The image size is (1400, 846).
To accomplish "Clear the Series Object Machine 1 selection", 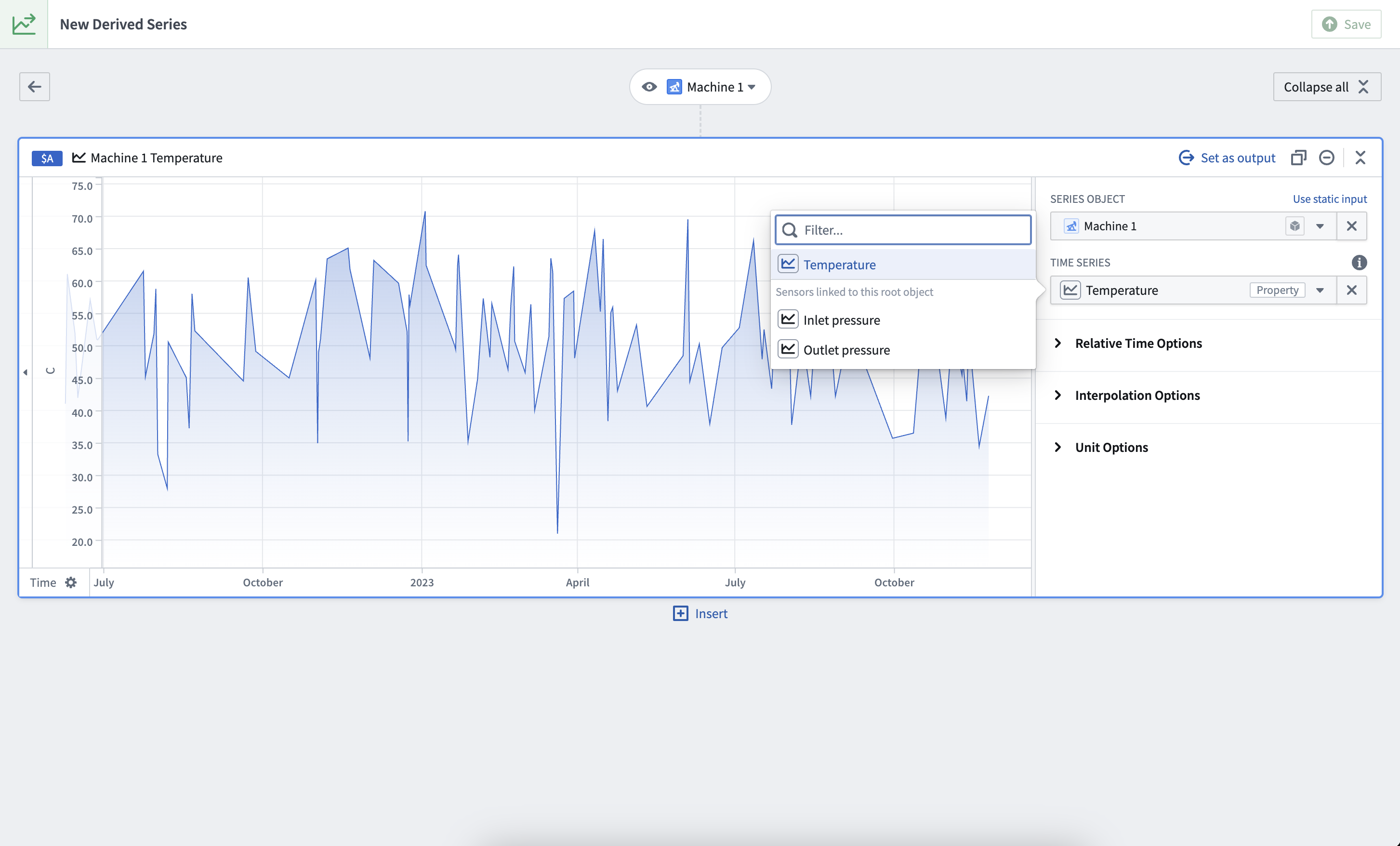I will click(x=1352, y=226).
